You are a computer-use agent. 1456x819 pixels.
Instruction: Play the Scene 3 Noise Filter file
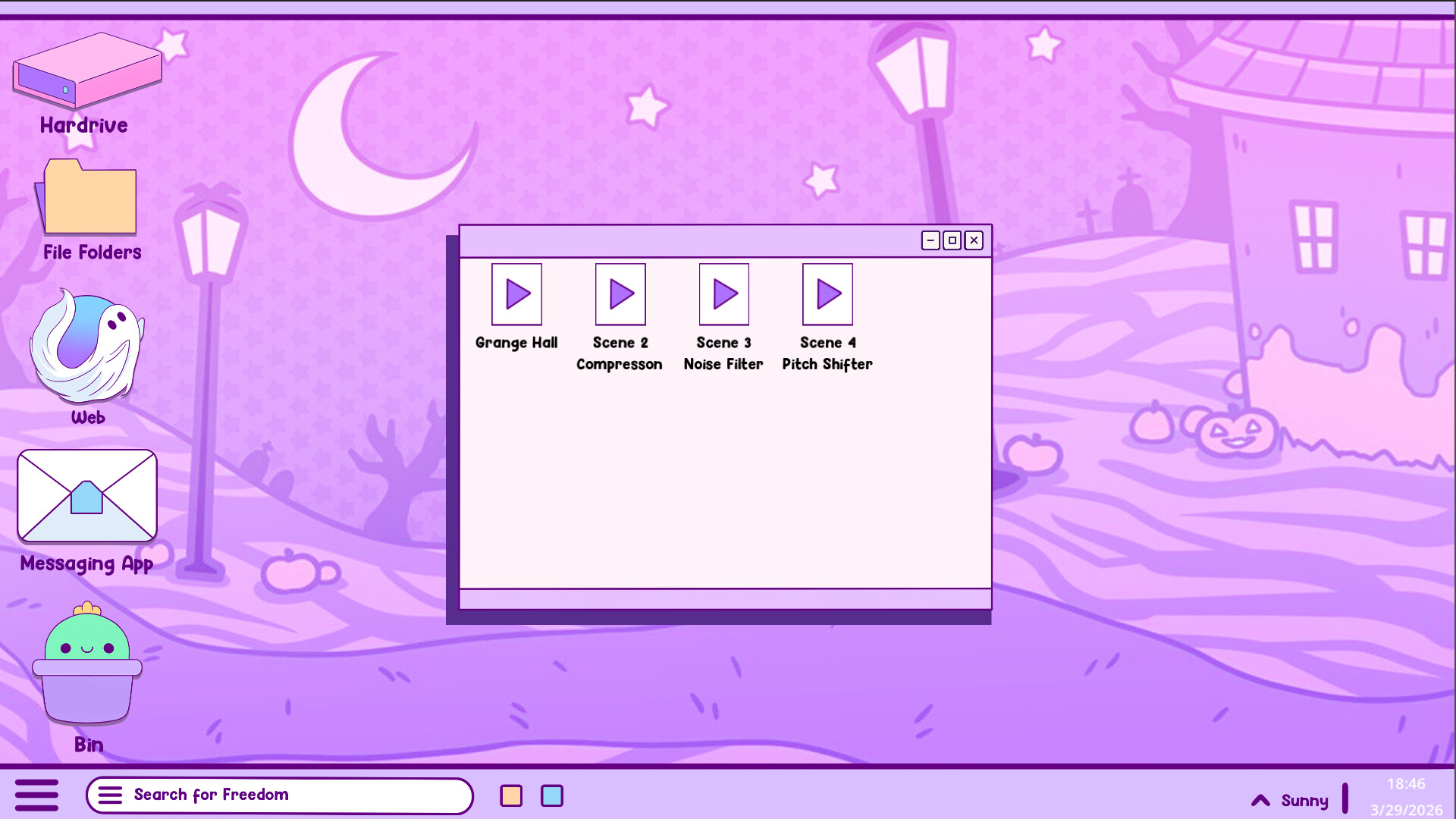pos(723,294)
